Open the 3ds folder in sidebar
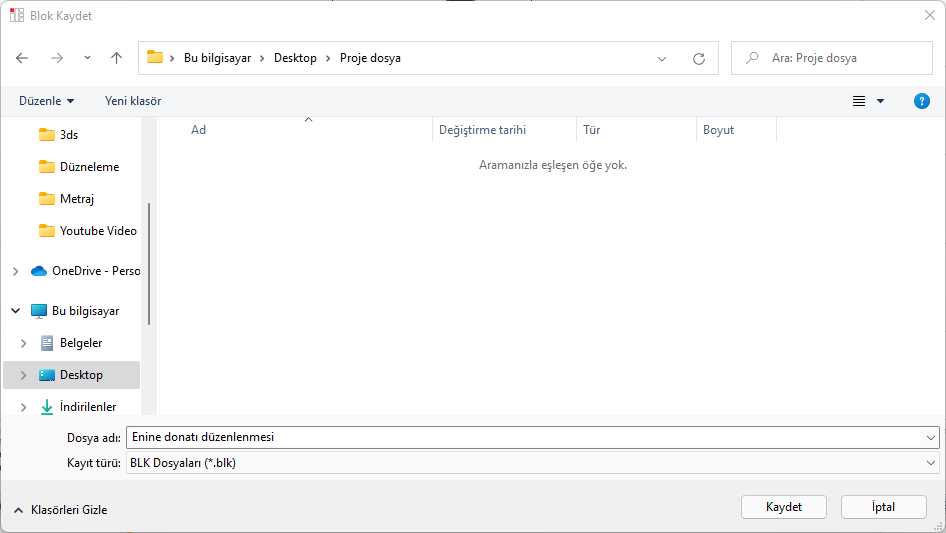Viewport: 946px width, 533px height. tap(59, 135)
